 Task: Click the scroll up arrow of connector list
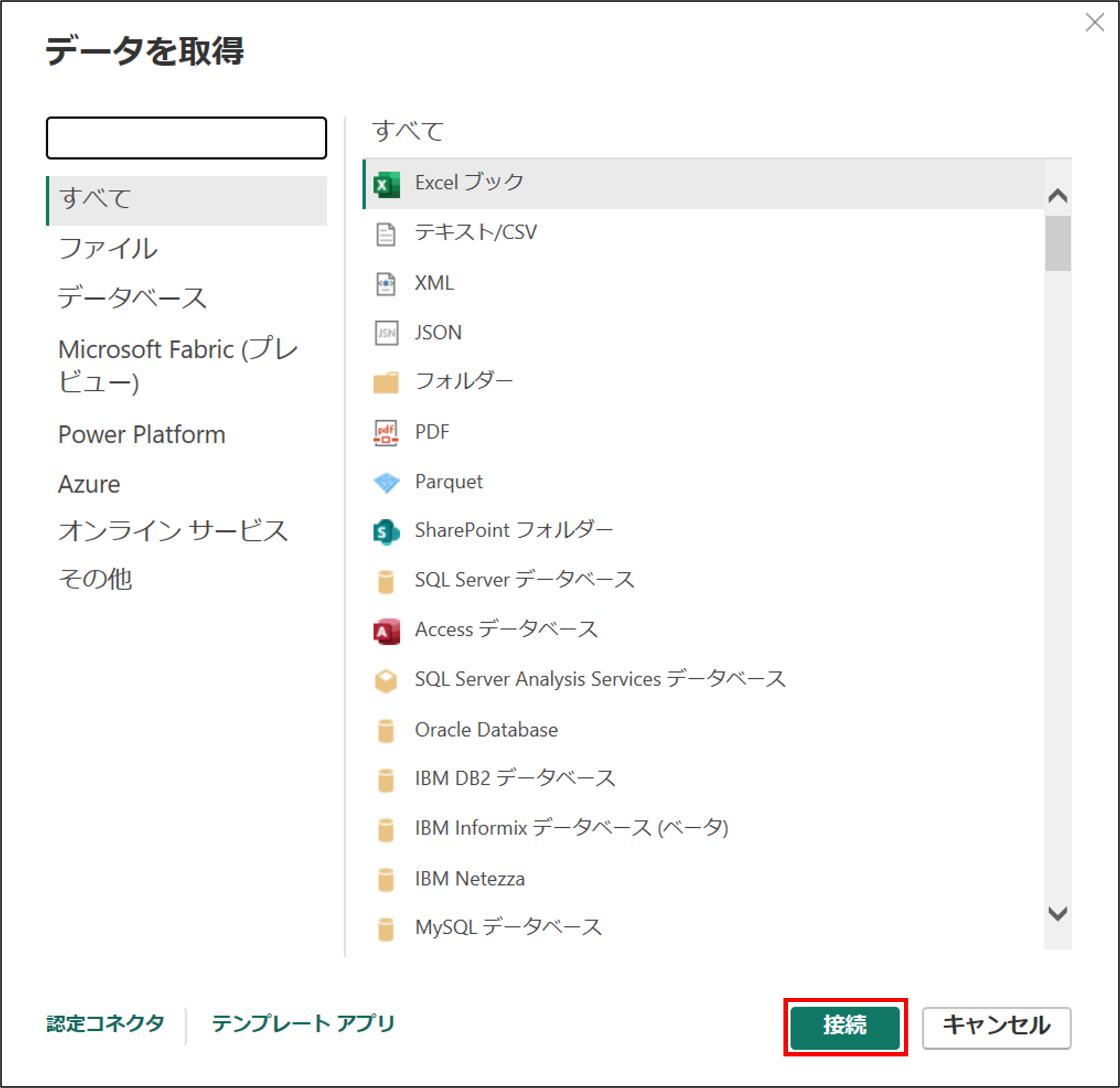click(1058, 197)
